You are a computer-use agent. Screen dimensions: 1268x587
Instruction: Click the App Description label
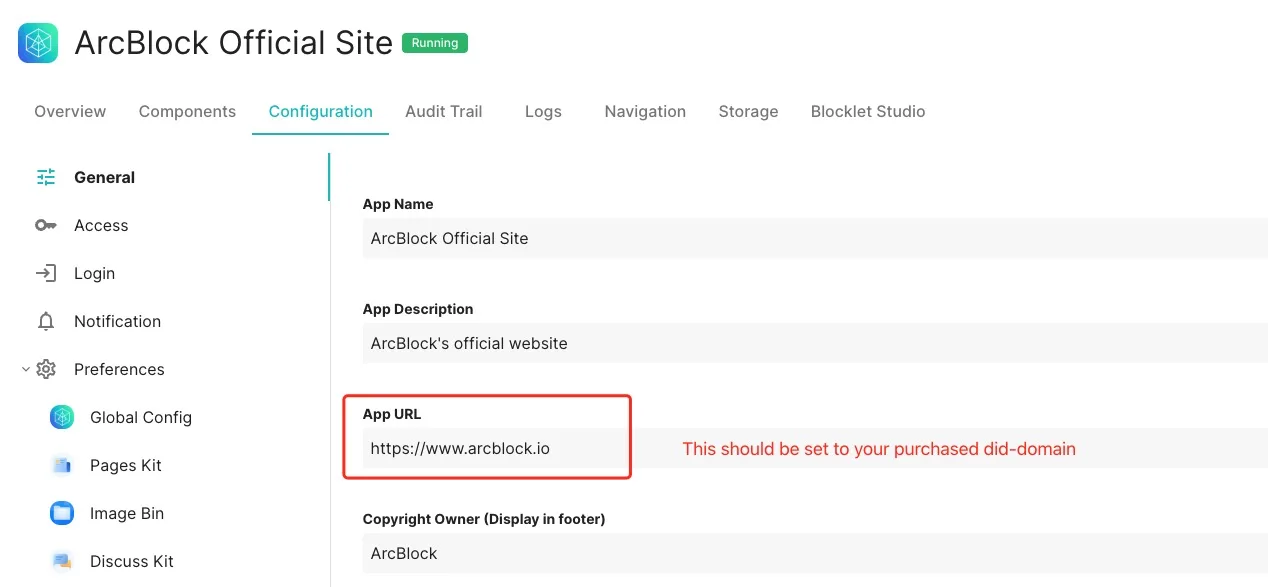[x=418, y=309]
